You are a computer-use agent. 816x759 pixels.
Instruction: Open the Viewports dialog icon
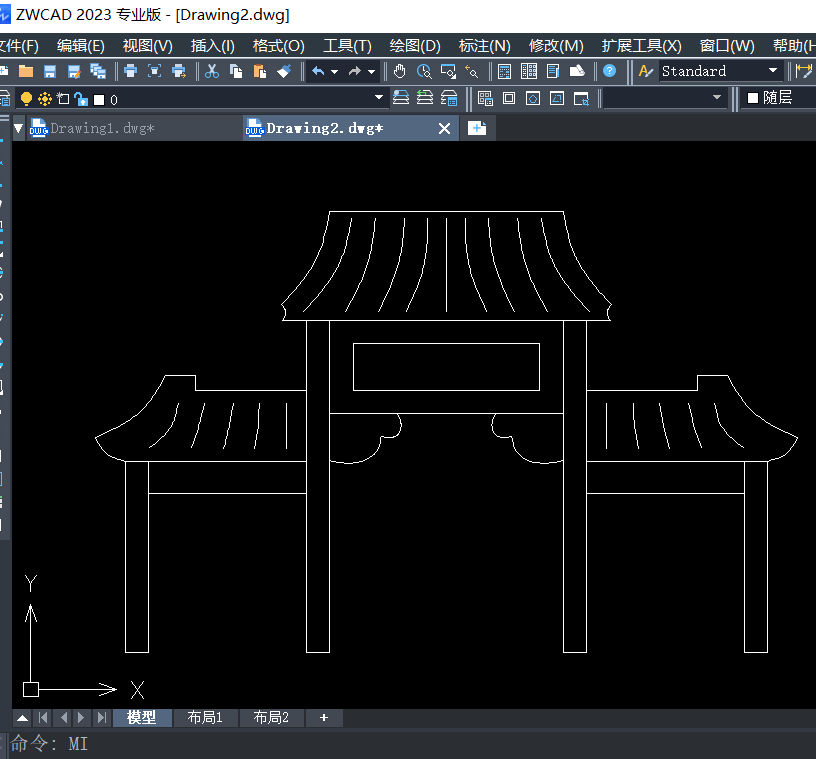coord(485,98)
